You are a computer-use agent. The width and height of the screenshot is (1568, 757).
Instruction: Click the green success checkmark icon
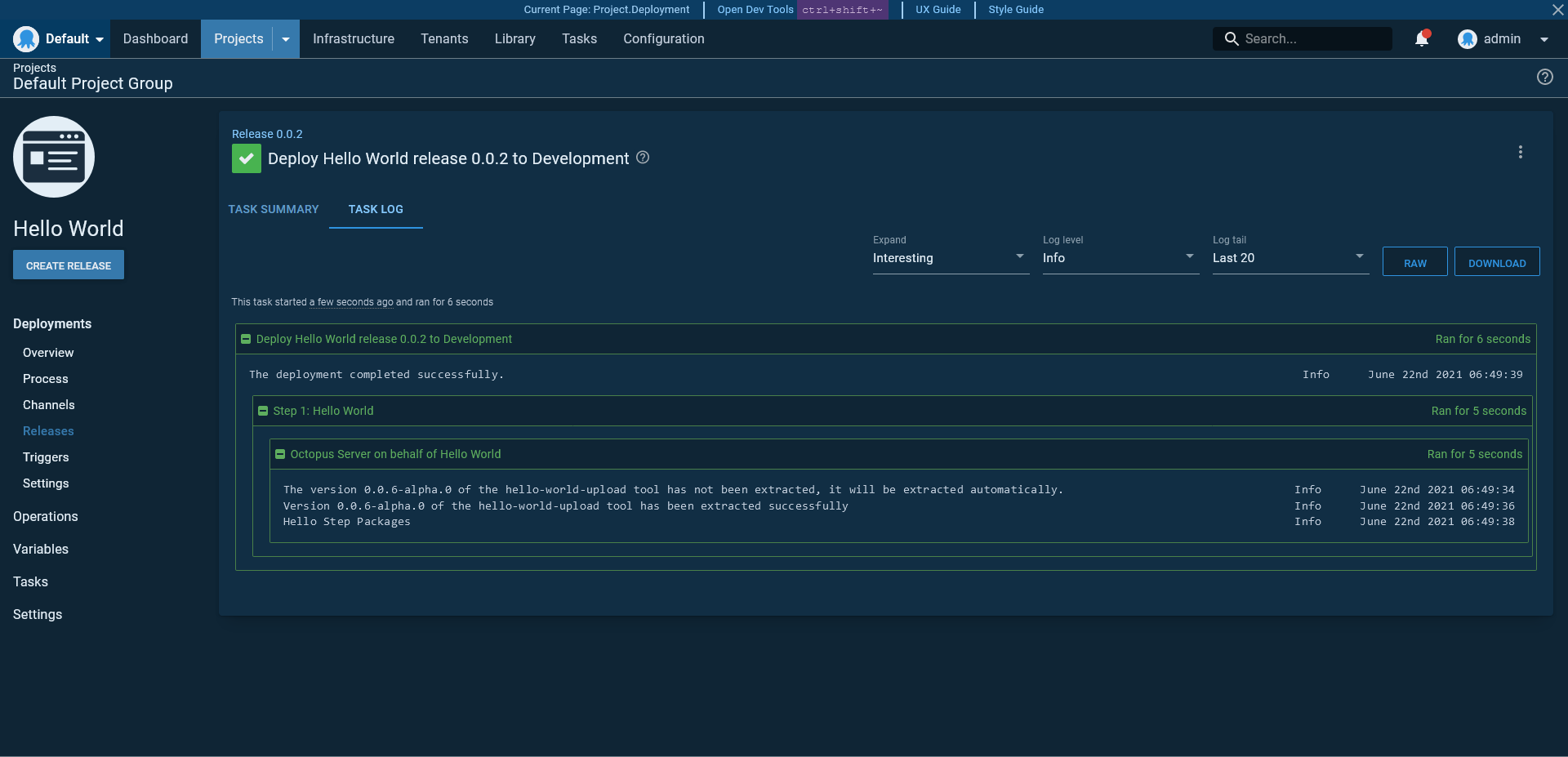pyautogui.click(x=247, y=158)
